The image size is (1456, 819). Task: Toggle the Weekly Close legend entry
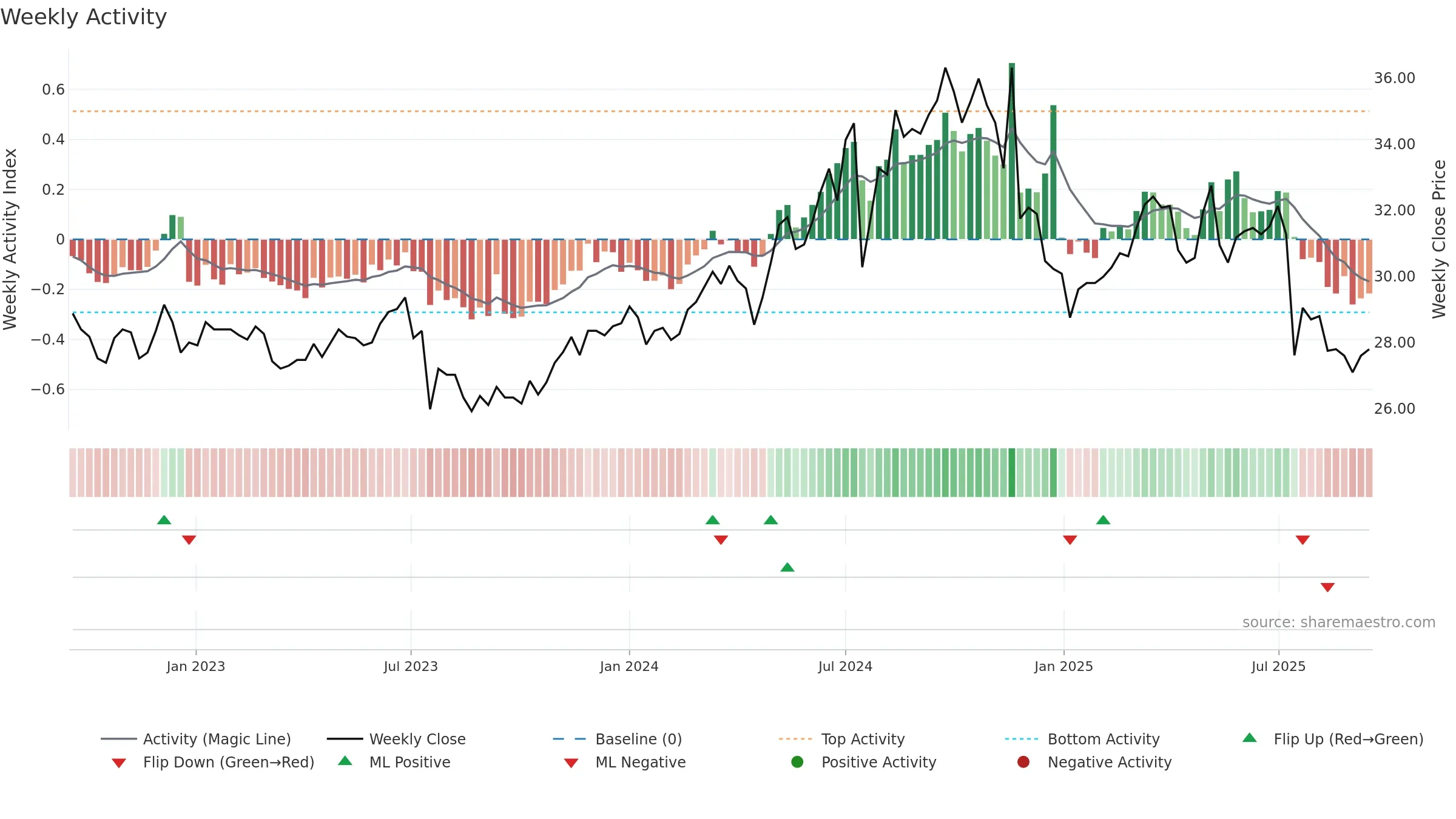[x=396, y=739]
